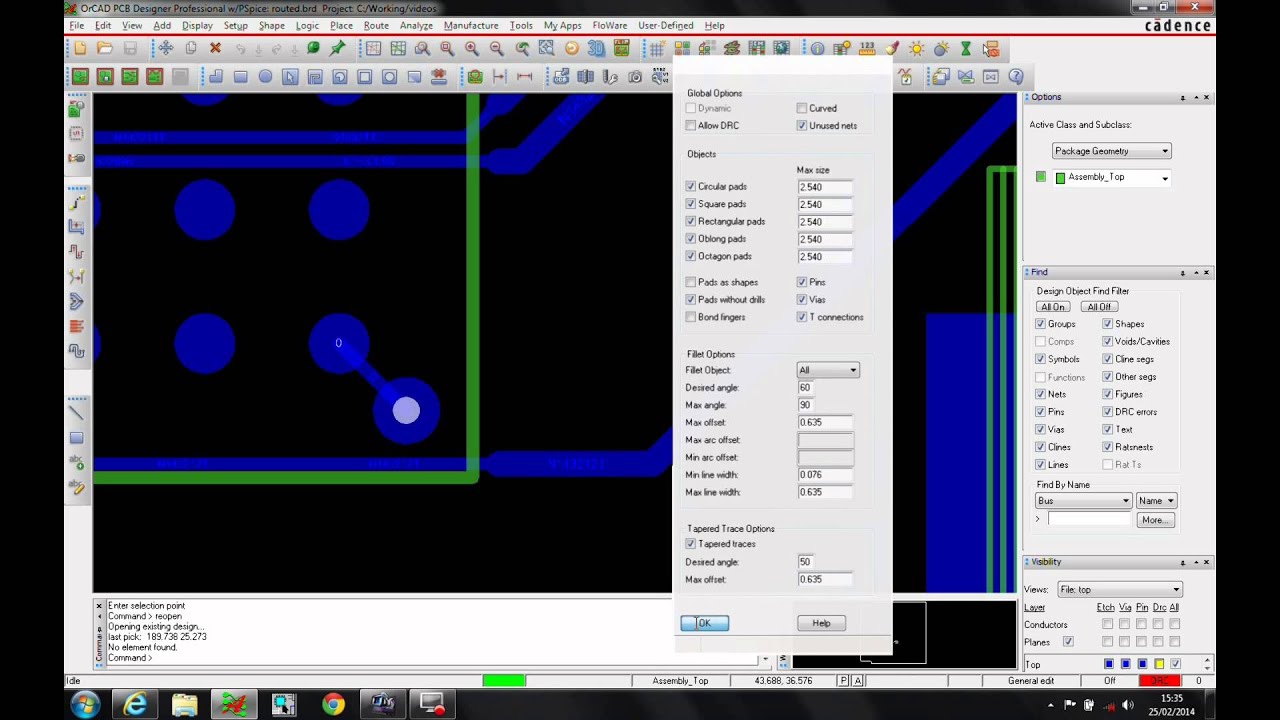This screenshot has height=720, width=1280.
Task: Open the Display menu
Action: pos(197,25)
